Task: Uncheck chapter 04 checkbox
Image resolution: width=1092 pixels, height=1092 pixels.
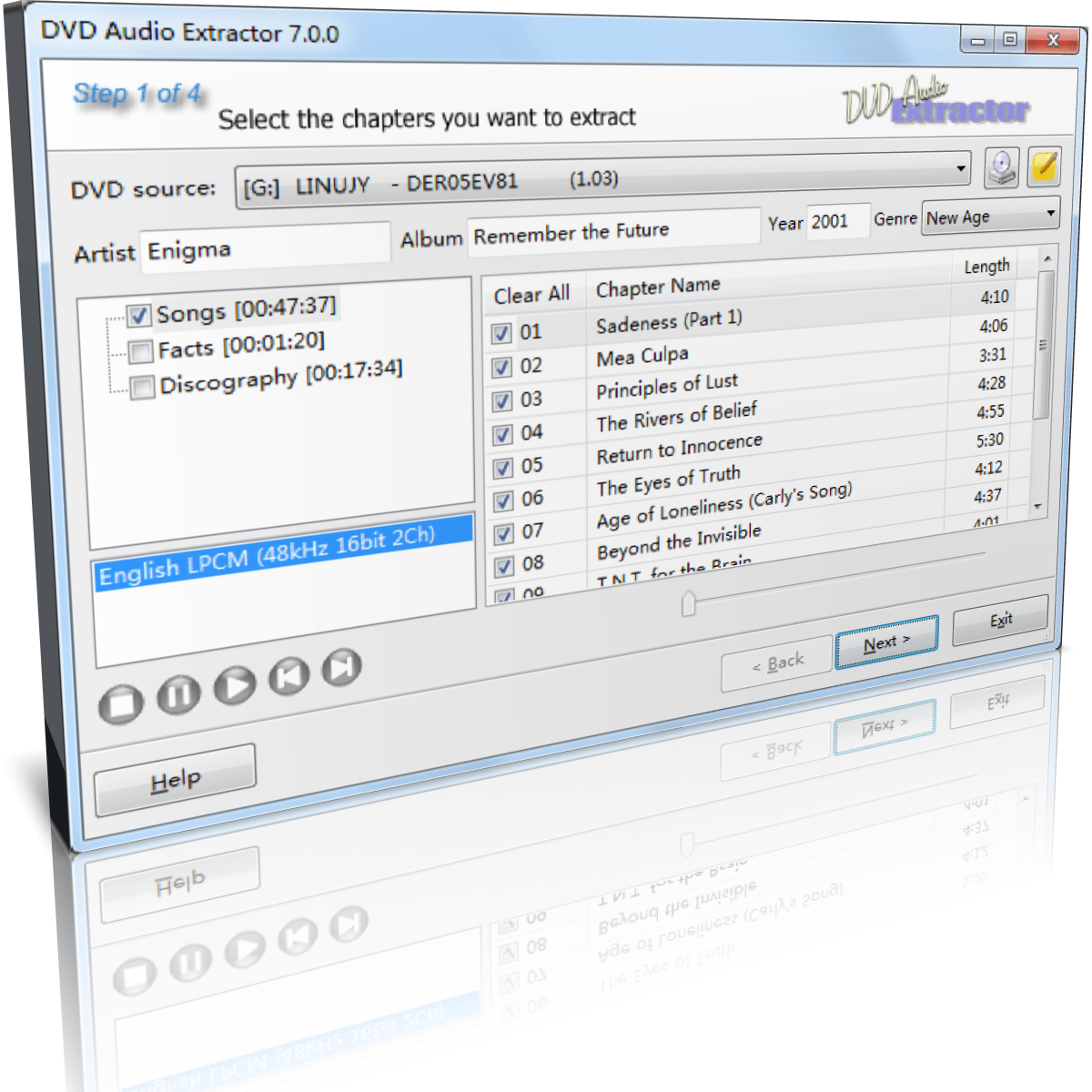Action: pos(502,435)
